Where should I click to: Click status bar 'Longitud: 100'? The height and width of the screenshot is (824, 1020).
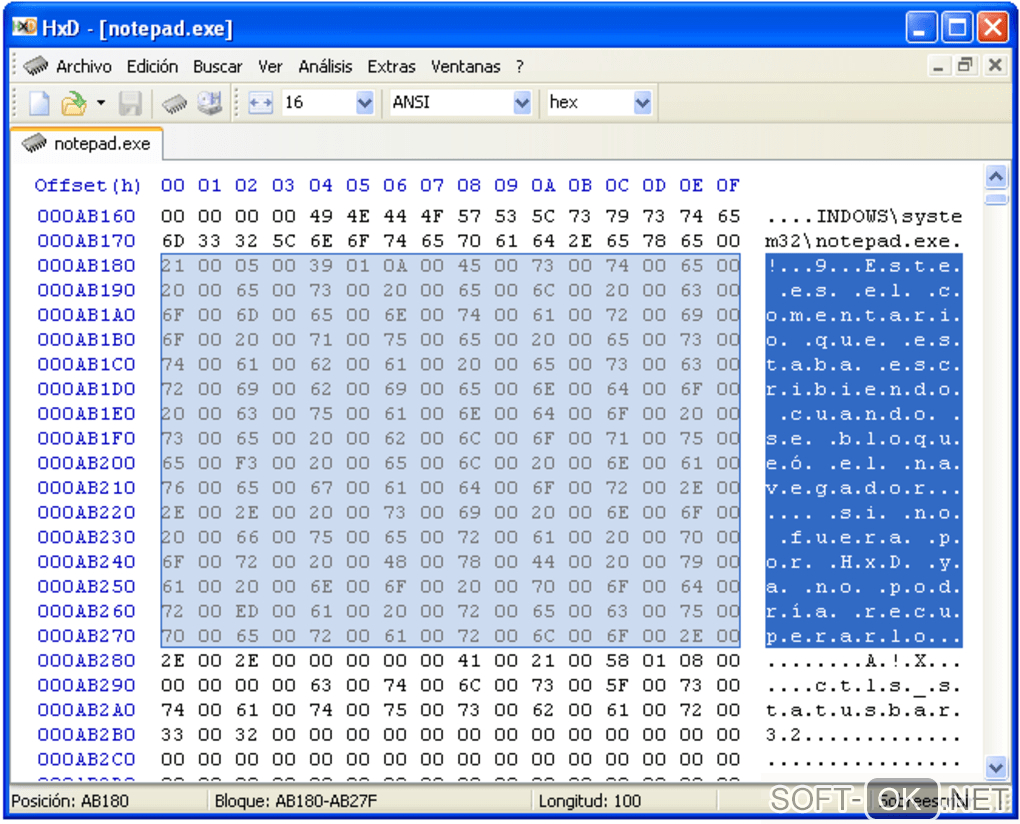[x=589, y=801]
